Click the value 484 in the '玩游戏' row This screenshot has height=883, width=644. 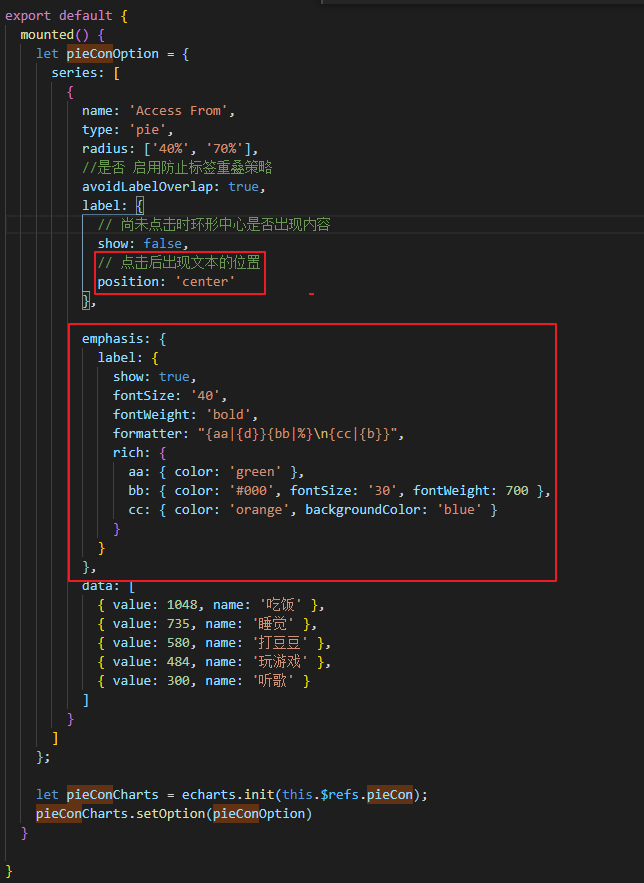click(178, 662)
